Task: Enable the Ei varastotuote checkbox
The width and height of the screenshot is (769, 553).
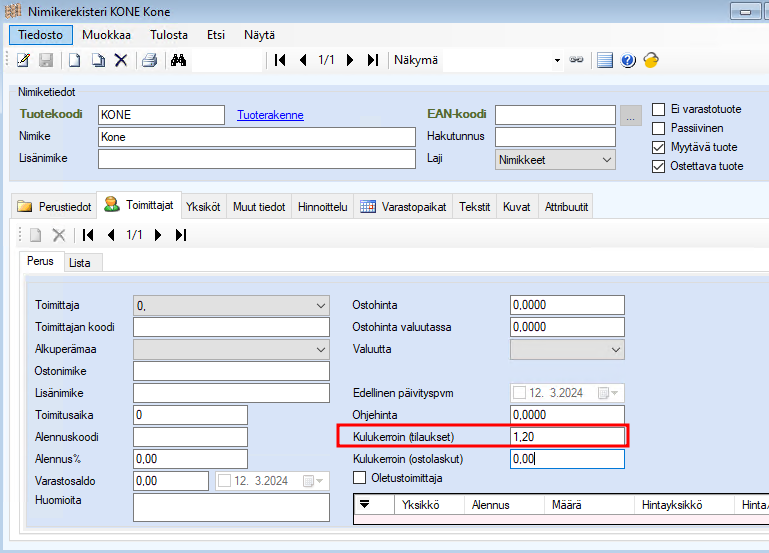Action: 658,109
